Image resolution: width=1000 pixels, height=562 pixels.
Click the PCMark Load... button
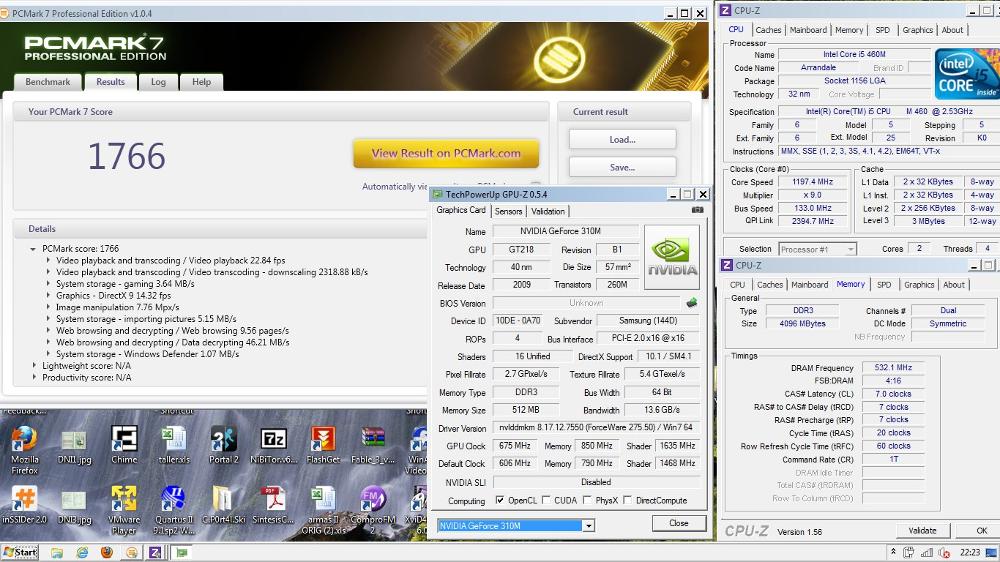point(622,139)
